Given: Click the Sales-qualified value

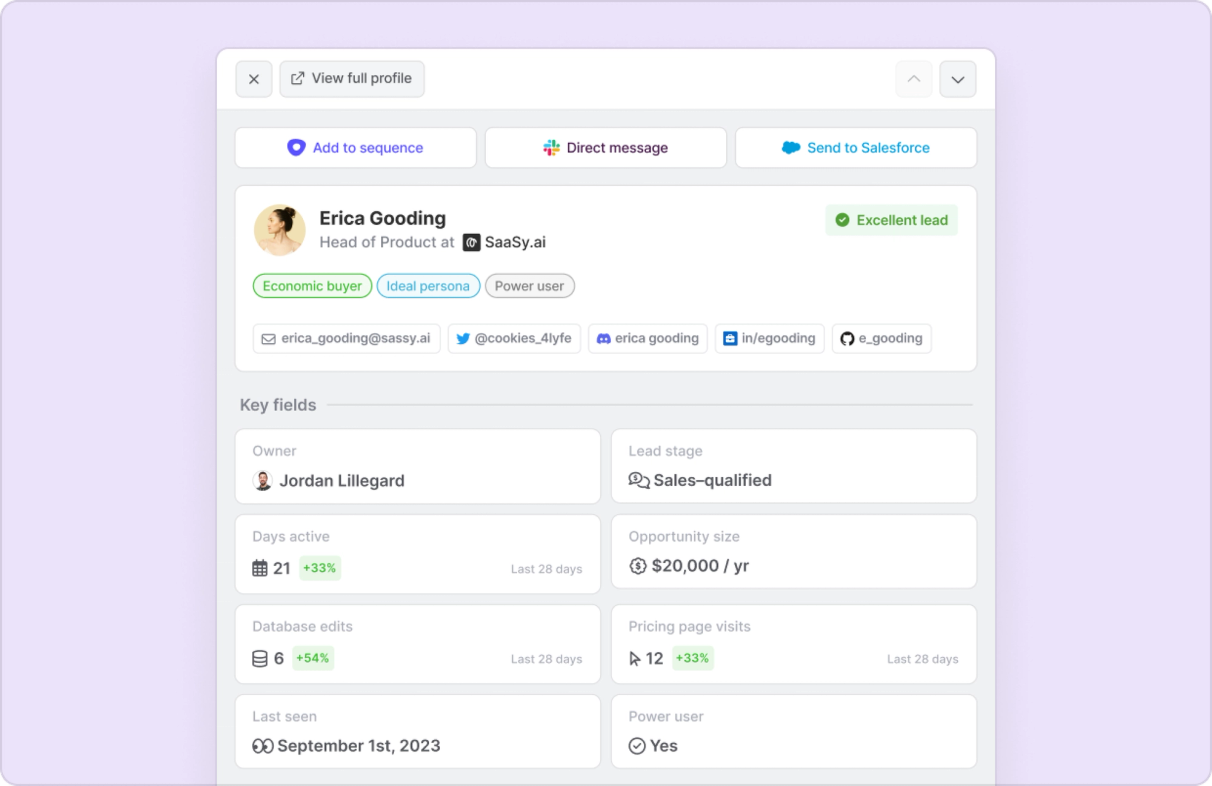Looking at the screenshot, I should tap(713, 481).
